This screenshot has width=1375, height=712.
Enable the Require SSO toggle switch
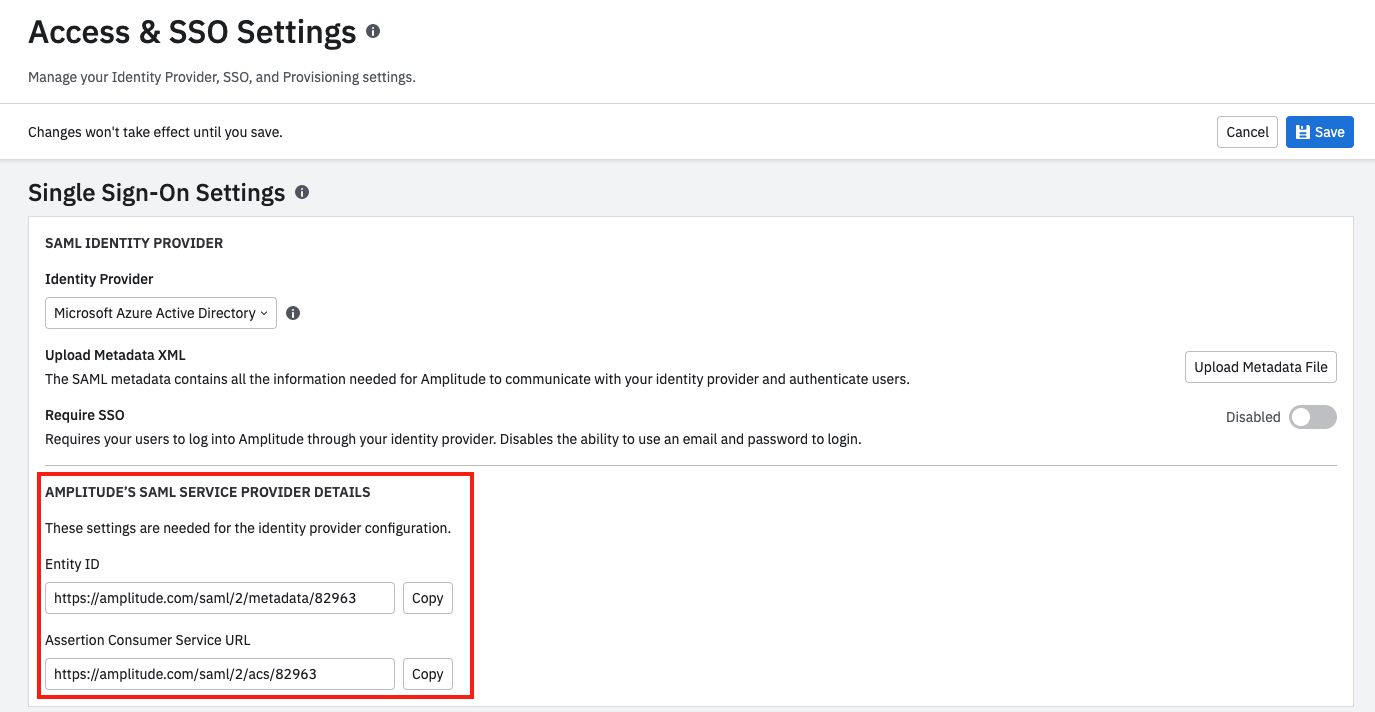(1312, 417)
